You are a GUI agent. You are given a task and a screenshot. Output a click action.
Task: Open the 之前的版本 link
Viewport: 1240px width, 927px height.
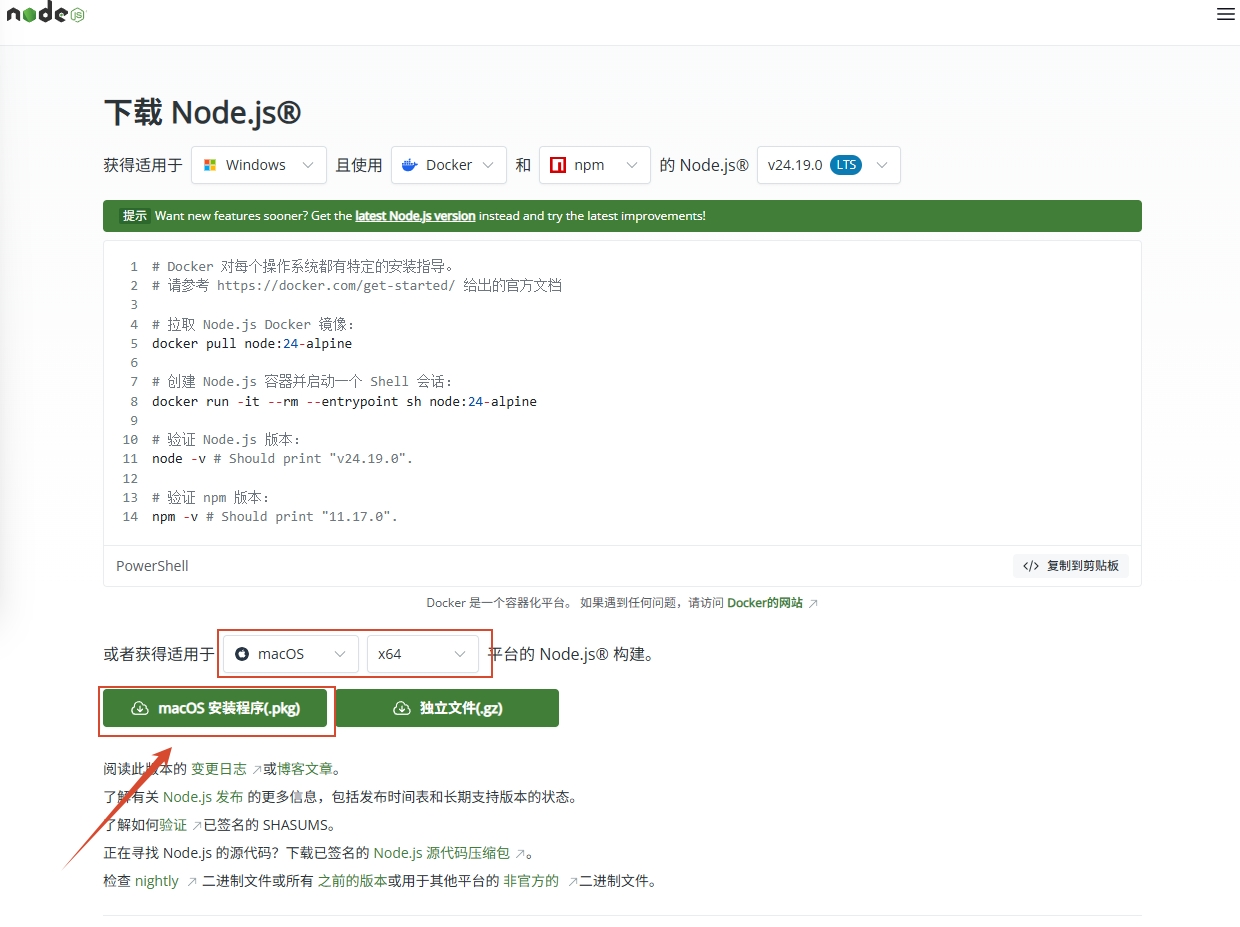[352, 881]
